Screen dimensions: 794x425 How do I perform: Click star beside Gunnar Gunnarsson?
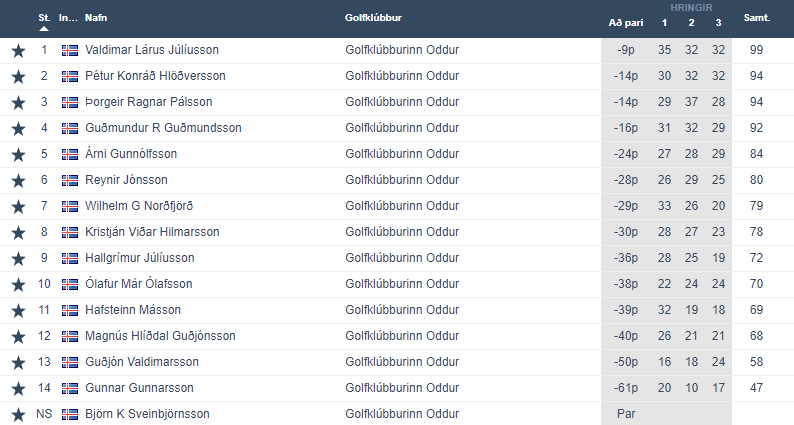[18, 389]
